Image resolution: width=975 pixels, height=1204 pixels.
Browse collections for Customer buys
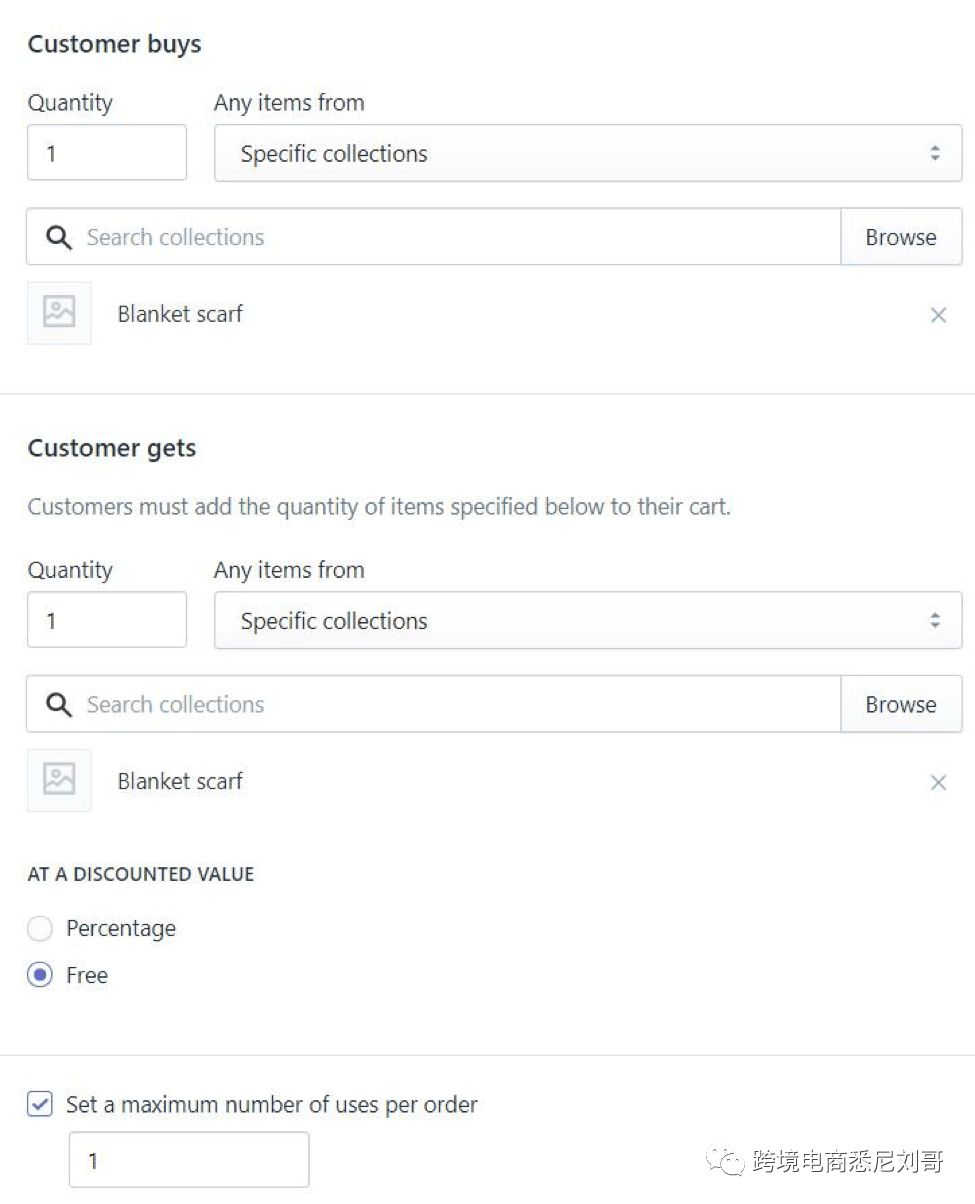[x=901, y=237]
